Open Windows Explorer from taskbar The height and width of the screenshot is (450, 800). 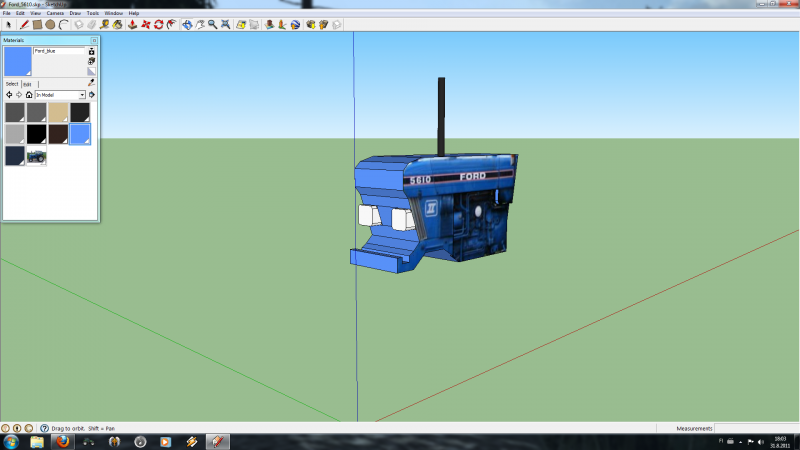coord(37,442)
